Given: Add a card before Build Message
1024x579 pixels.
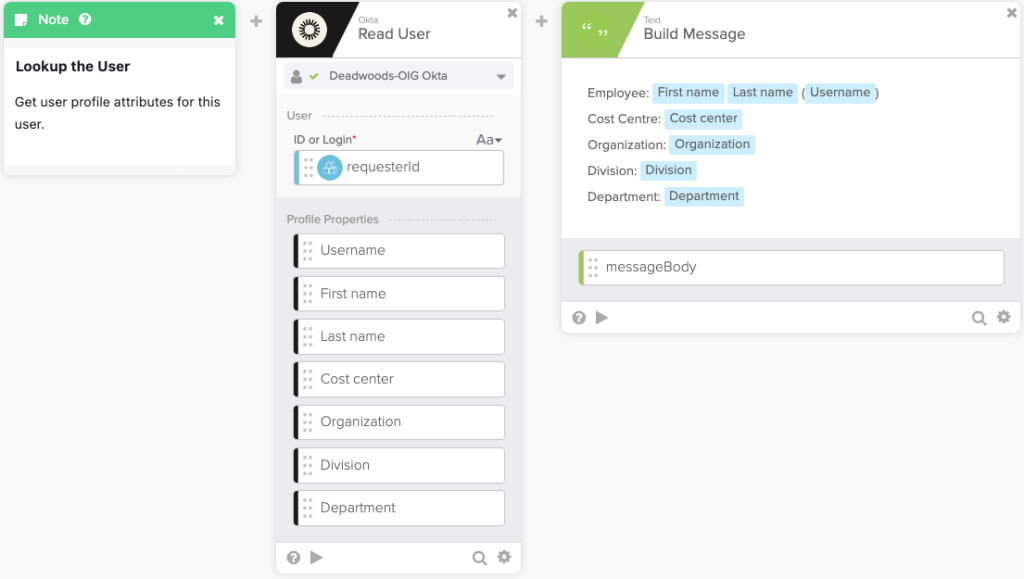Looking at the screenshot, I should [542, 21].
